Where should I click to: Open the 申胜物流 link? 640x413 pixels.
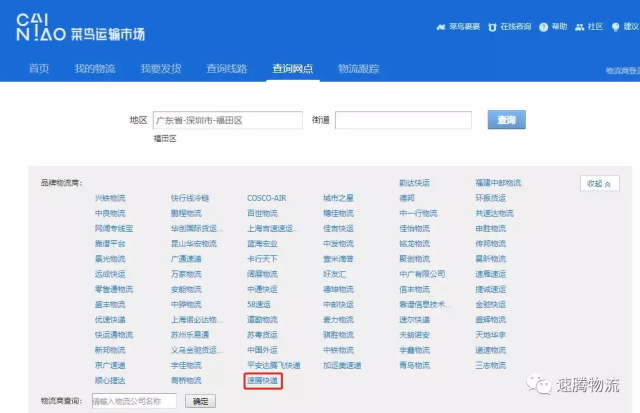point(490,229)
